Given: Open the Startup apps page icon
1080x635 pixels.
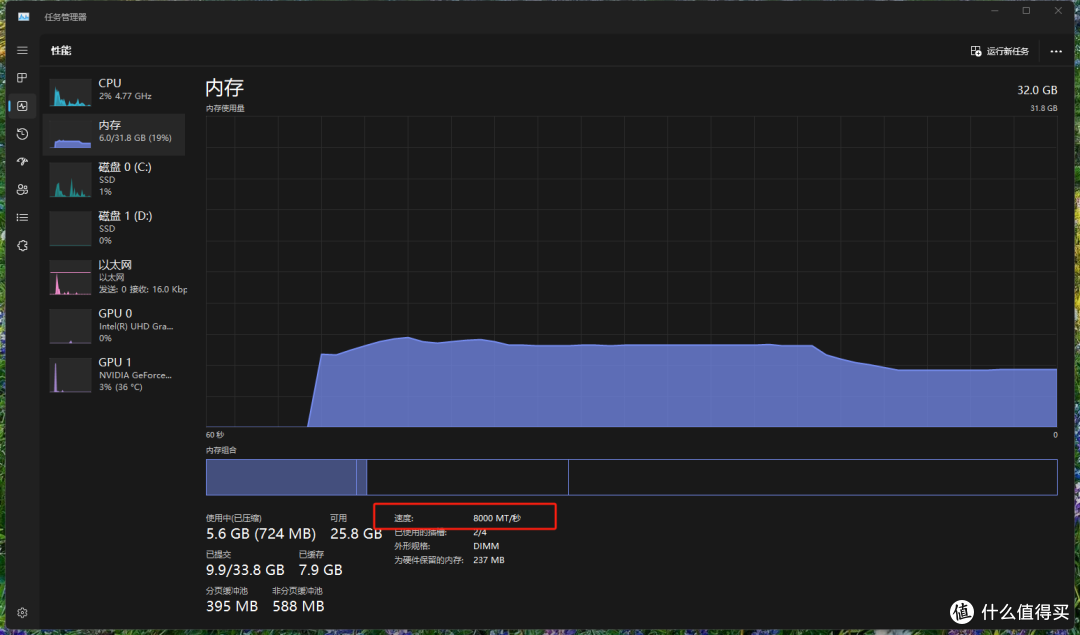Looking at the screenshot, I should tap(22, 161).
